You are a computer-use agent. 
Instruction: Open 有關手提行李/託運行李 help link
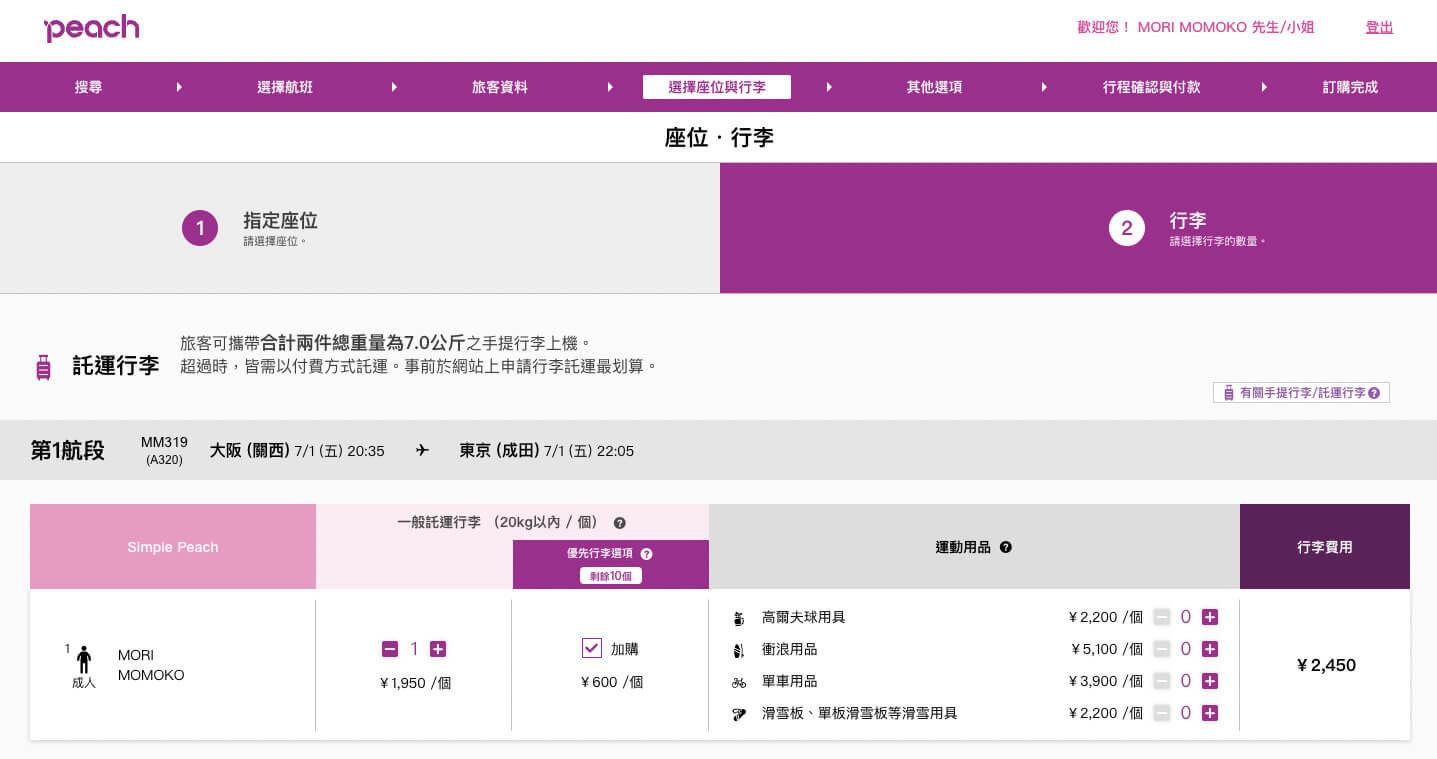tap(1301, 393)
